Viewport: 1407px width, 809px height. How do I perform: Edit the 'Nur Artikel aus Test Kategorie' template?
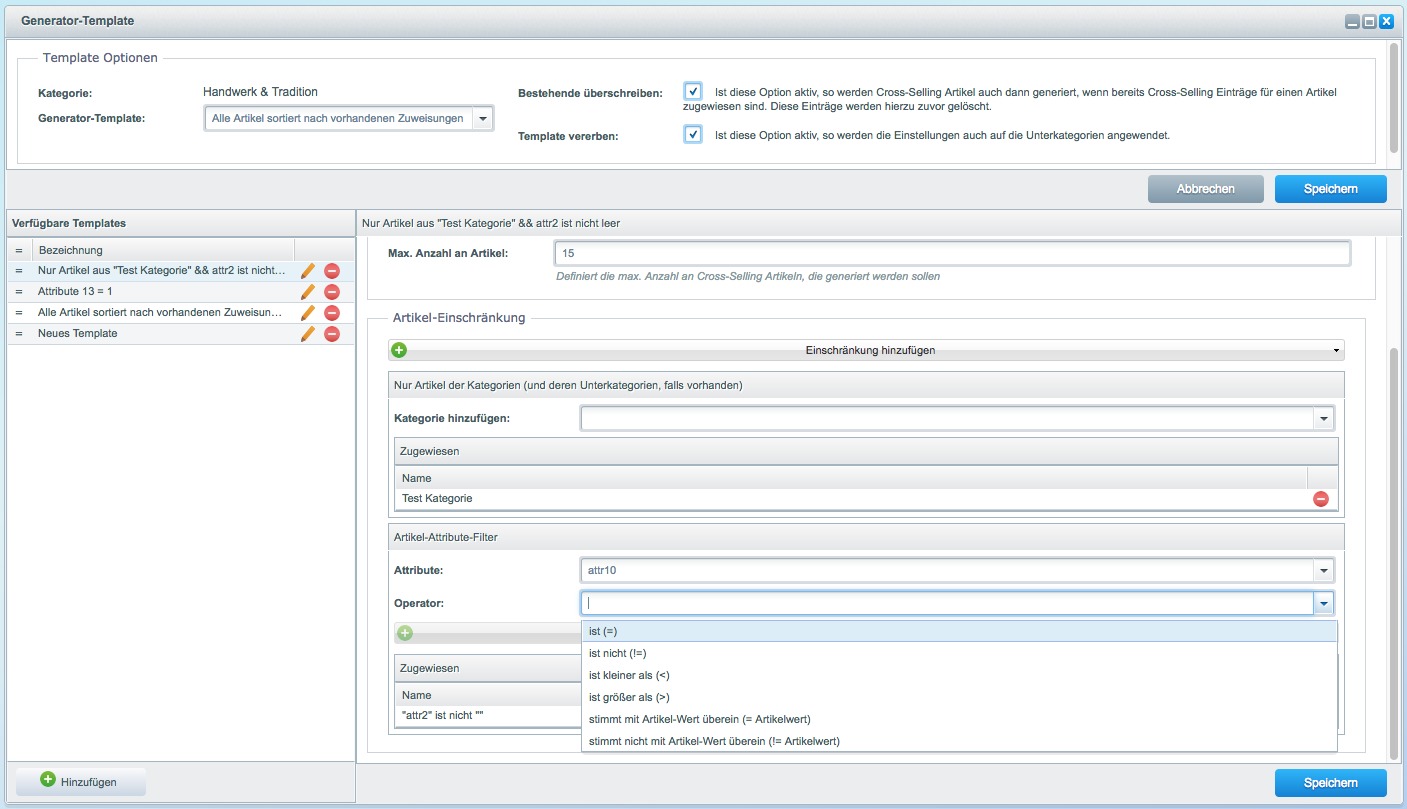click(x=308, y=270)
